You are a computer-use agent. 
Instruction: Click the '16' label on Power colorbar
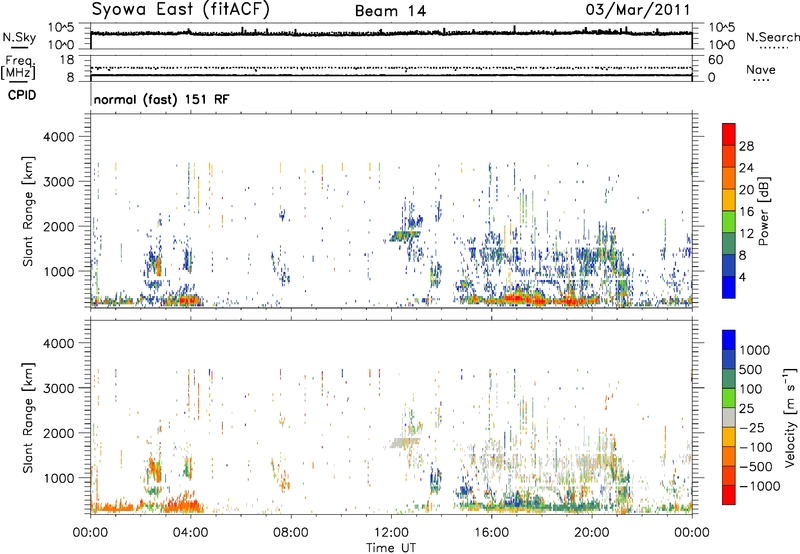pos(746,212)
